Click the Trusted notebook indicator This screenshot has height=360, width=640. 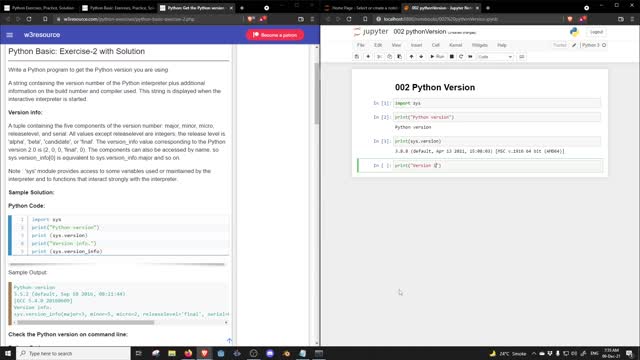coord(560,45)
